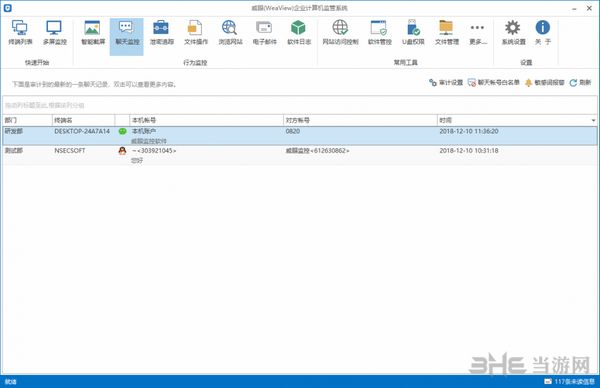Screen dimensions: 600x388
Task: Open 电子邮件 email monitoring
Action: coord(264,33)
